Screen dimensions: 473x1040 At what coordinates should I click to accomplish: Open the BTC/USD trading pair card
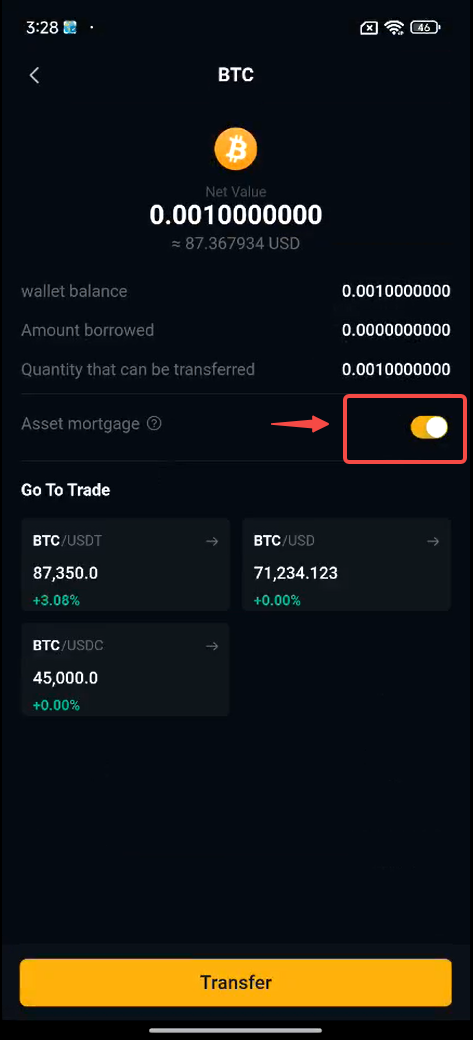346,564
